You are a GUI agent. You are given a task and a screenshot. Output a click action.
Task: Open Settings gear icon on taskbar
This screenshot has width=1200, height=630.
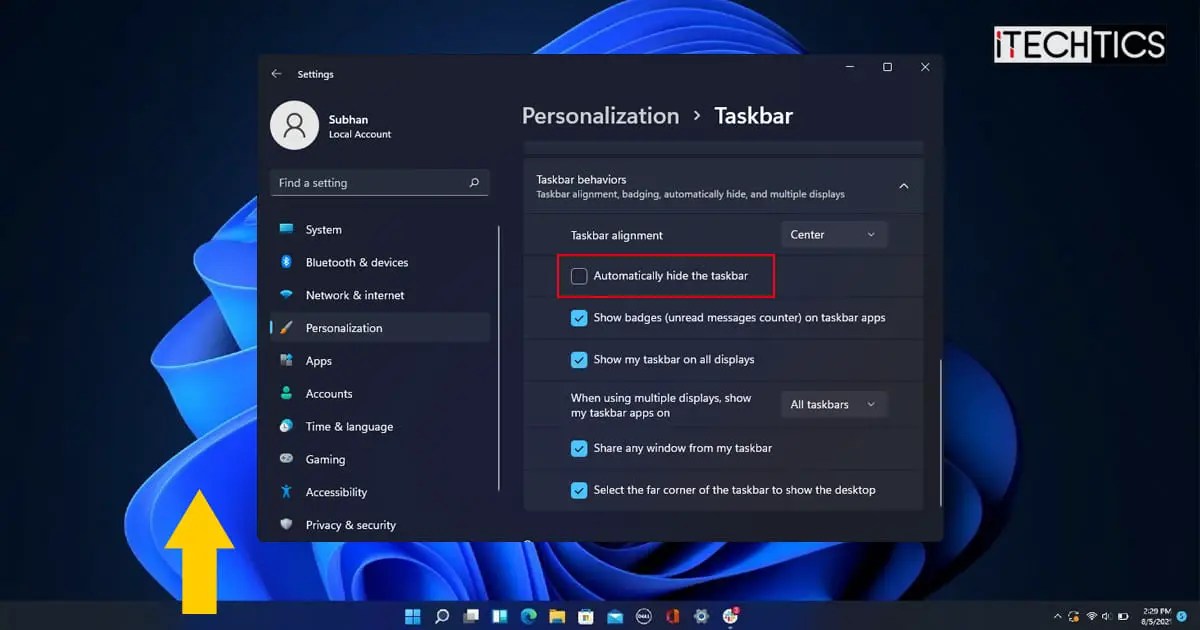pyautogui.click(x=702, y=617)
